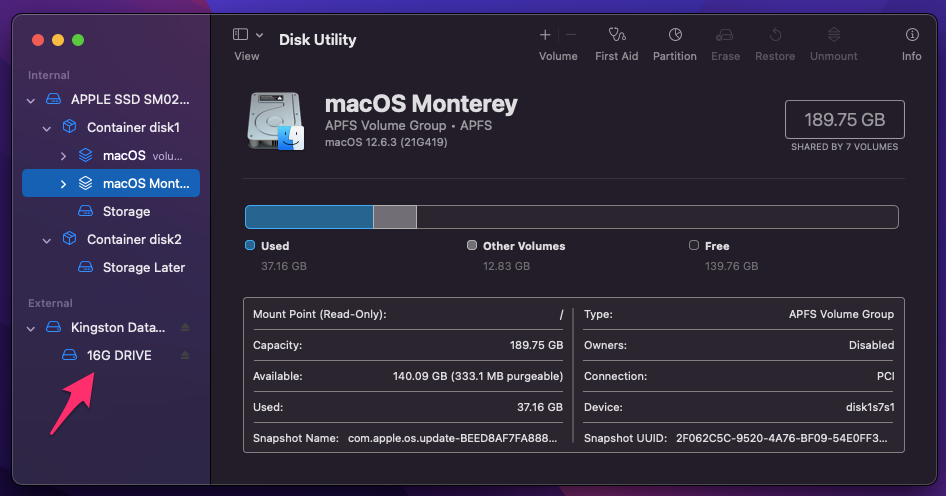Select Kingston DataTraveler external disk
946x496 pixels.
pos(111,328)
